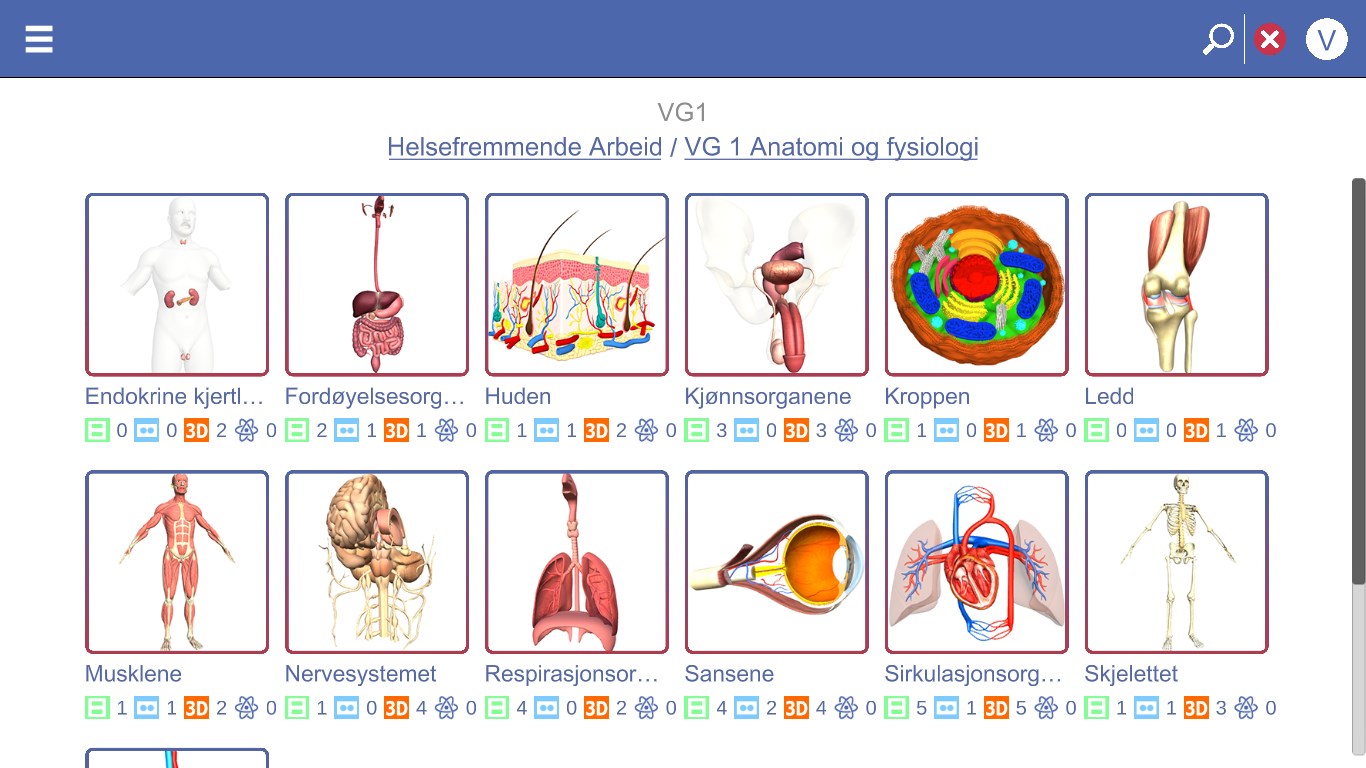1366x768 pixels.
Task: Click the red X close icon
Action: click(x=1270, y=39)
